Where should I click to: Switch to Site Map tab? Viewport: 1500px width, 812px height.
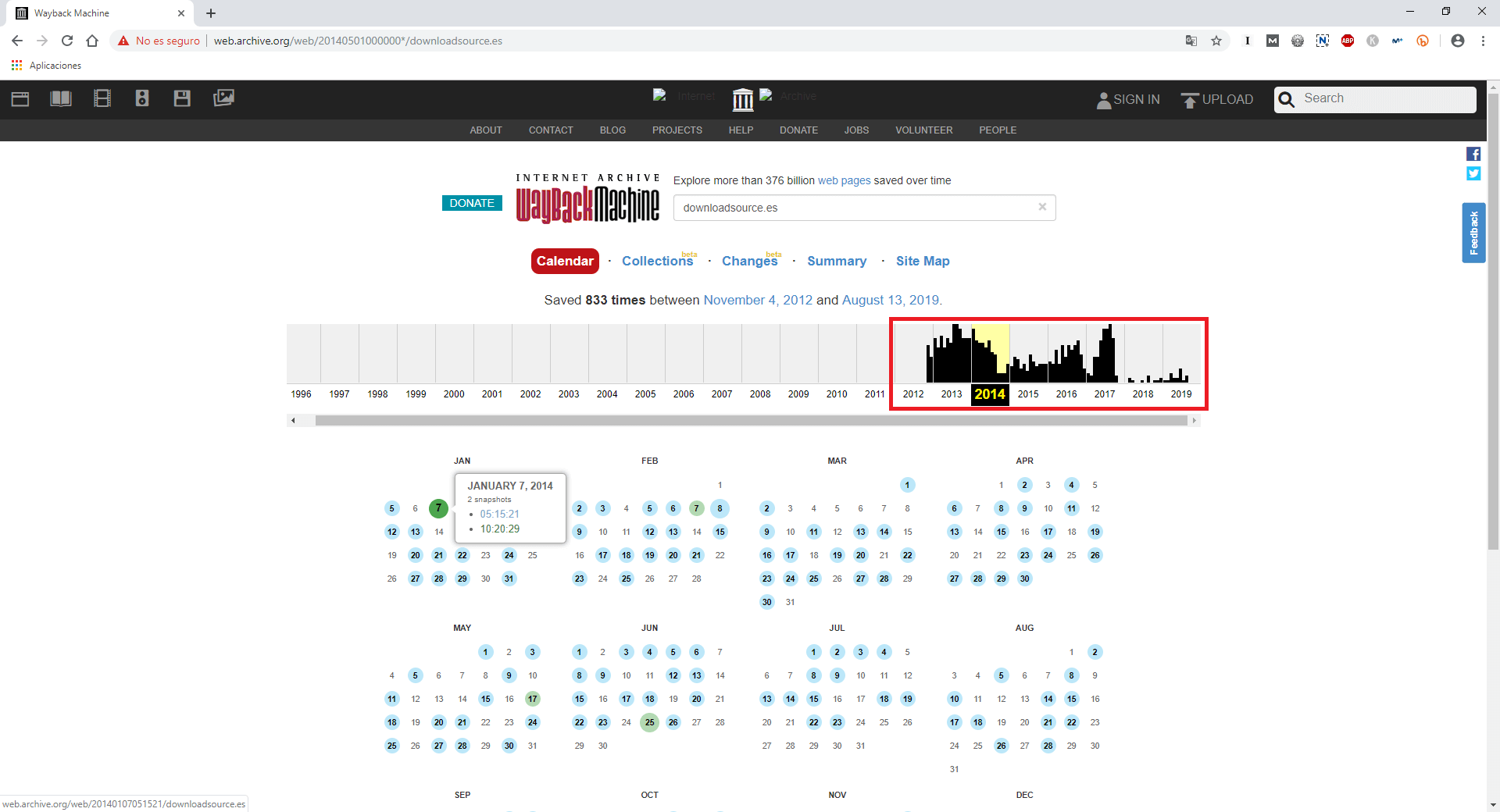tap(923, 261)
